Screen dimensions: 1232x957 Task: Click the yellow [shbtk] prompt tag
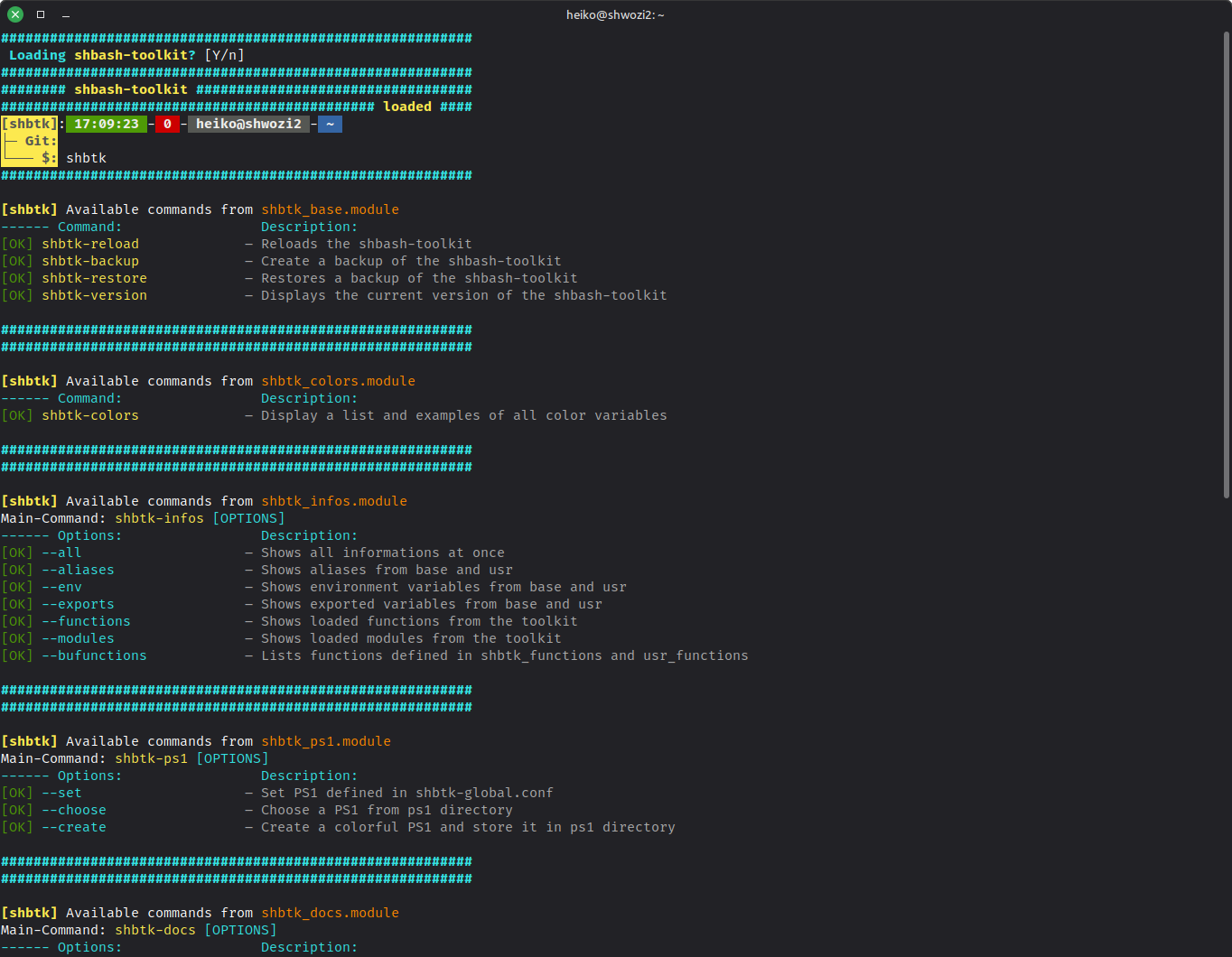29,124
